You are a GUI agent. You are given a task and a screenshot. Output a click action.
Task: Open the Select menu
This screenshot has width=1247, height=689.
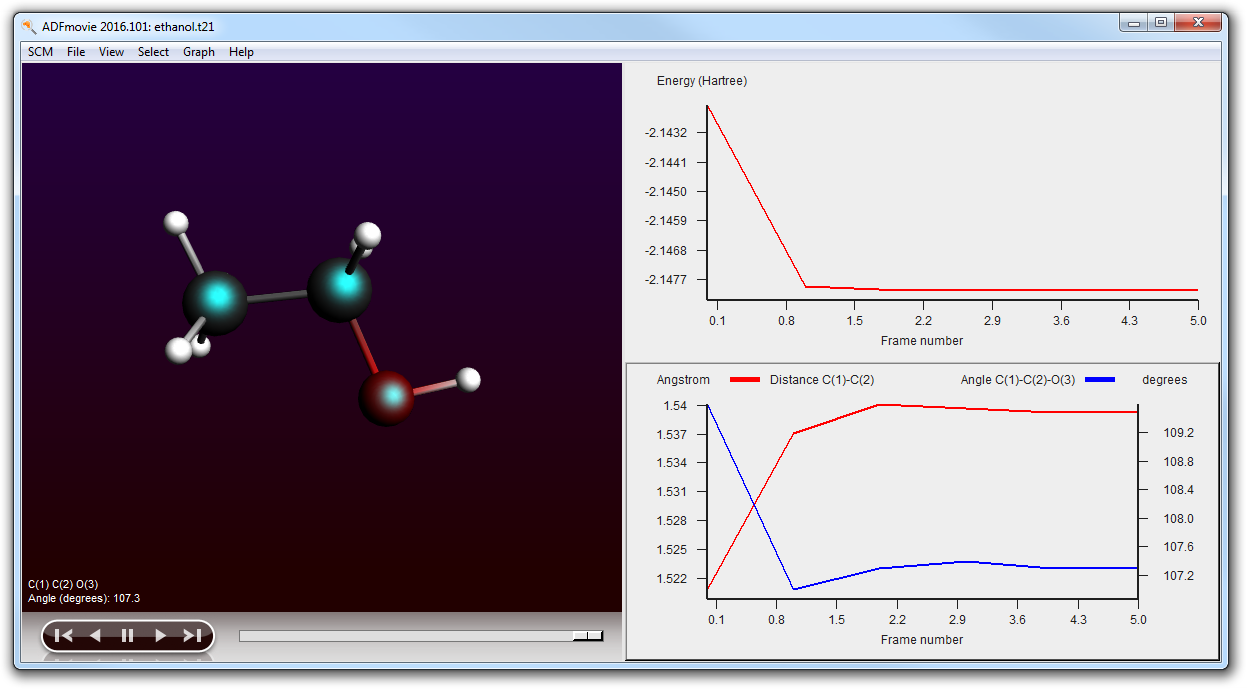coord(153,52)
